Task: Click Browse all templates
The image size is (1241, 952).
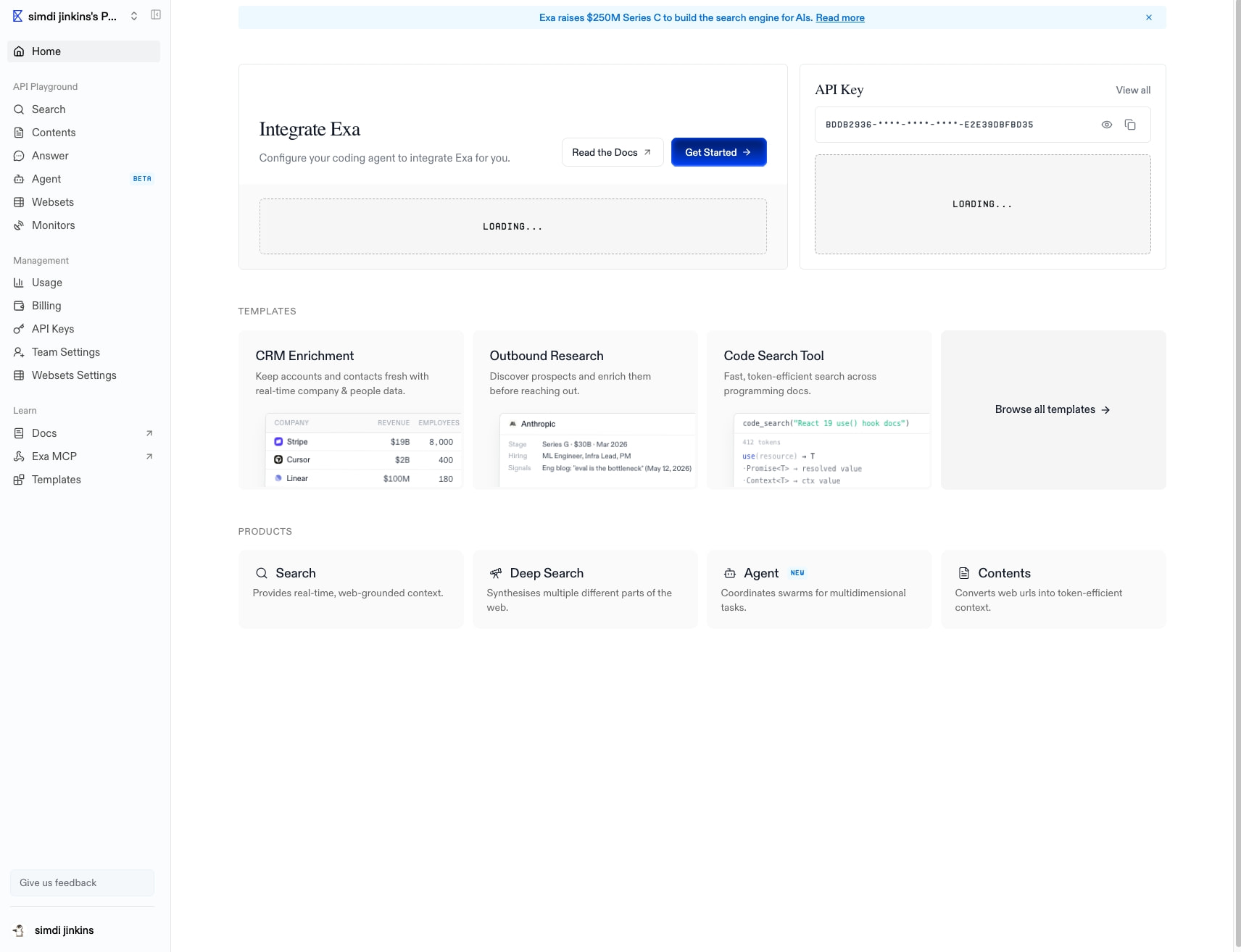Action: pos(1053,409)
